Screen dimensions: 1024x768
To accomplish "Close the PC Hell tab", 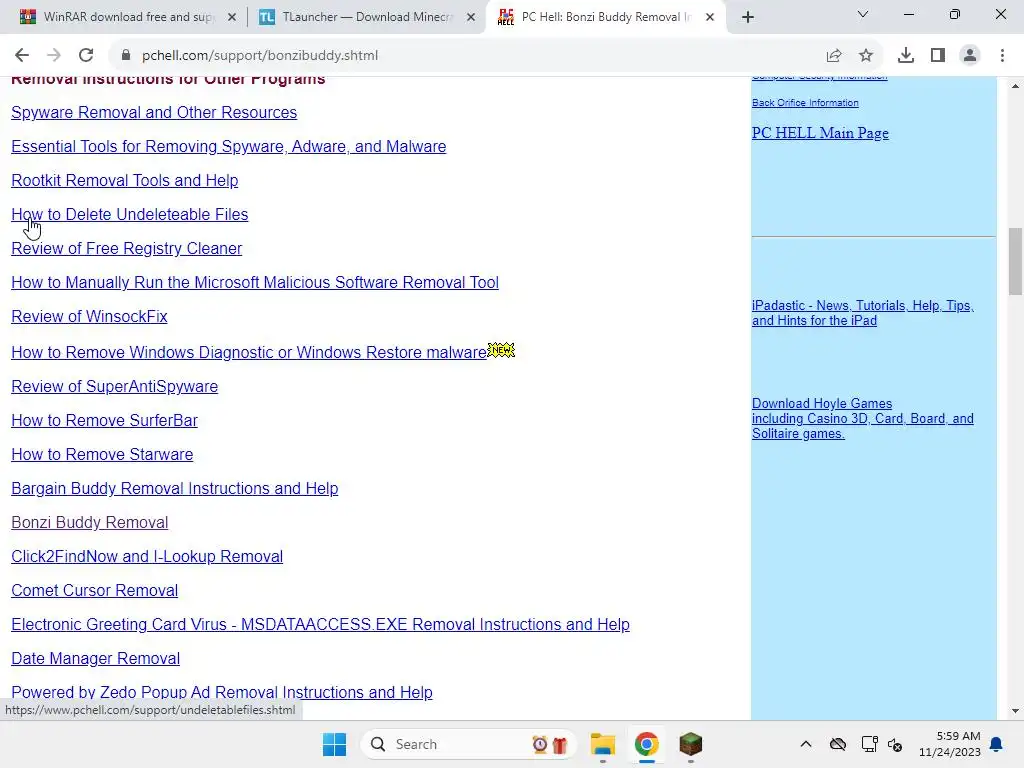I will click(x=710, y=18).
